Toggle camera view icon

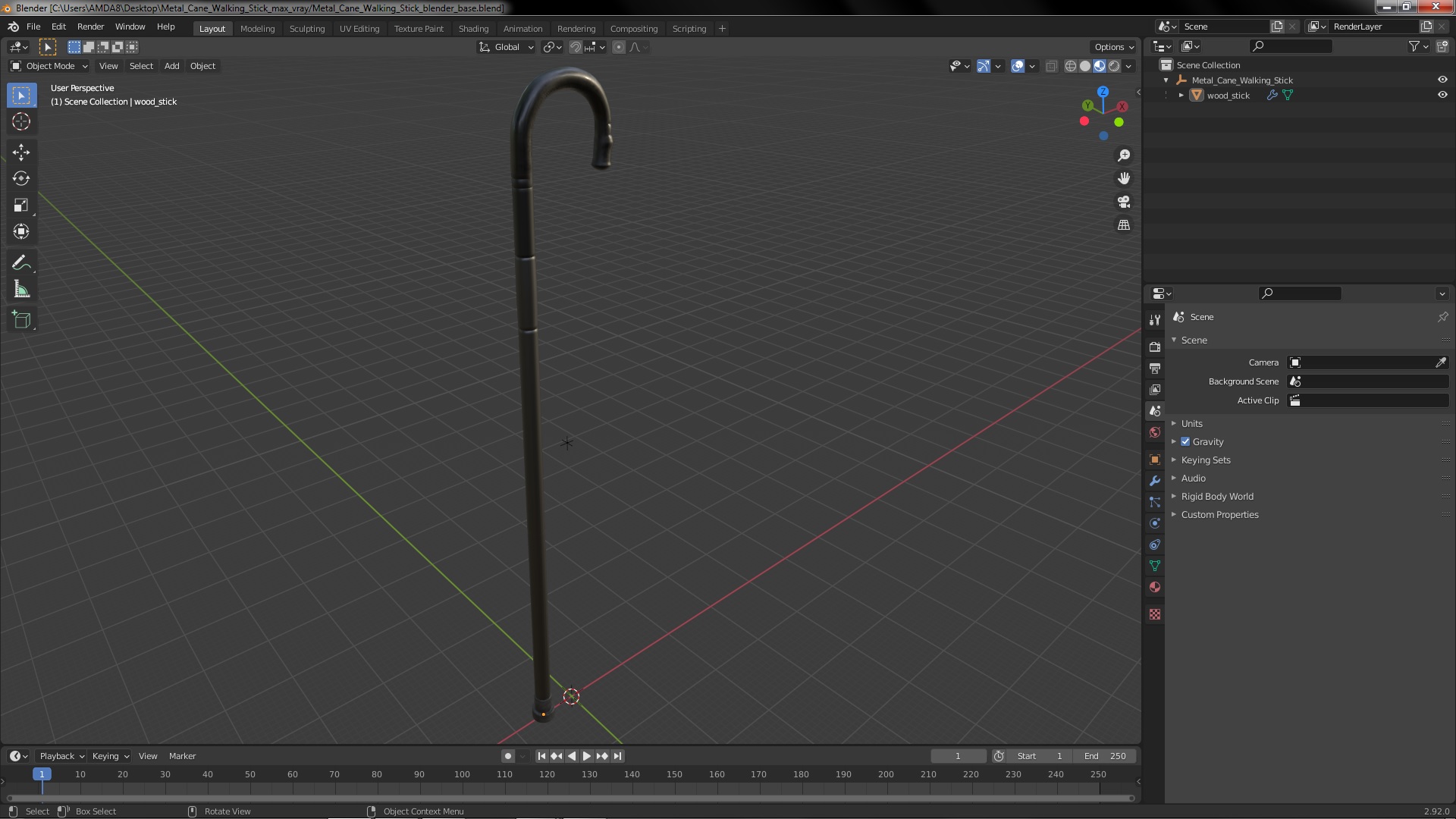(x=1124, y=202)
